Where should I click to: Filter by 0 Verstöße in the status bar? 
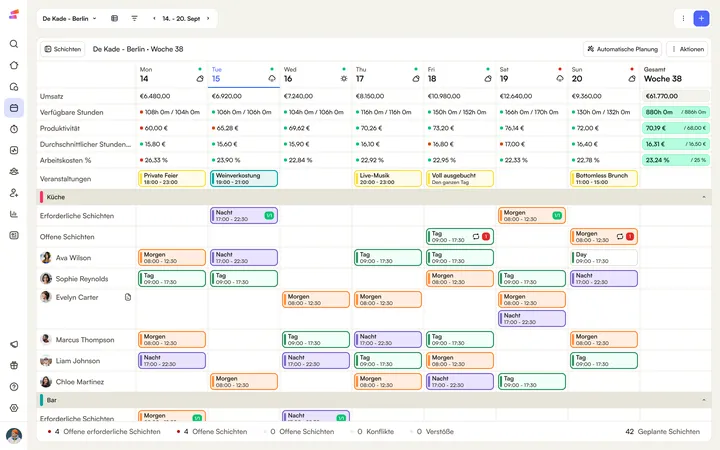(x=431, y=432)
